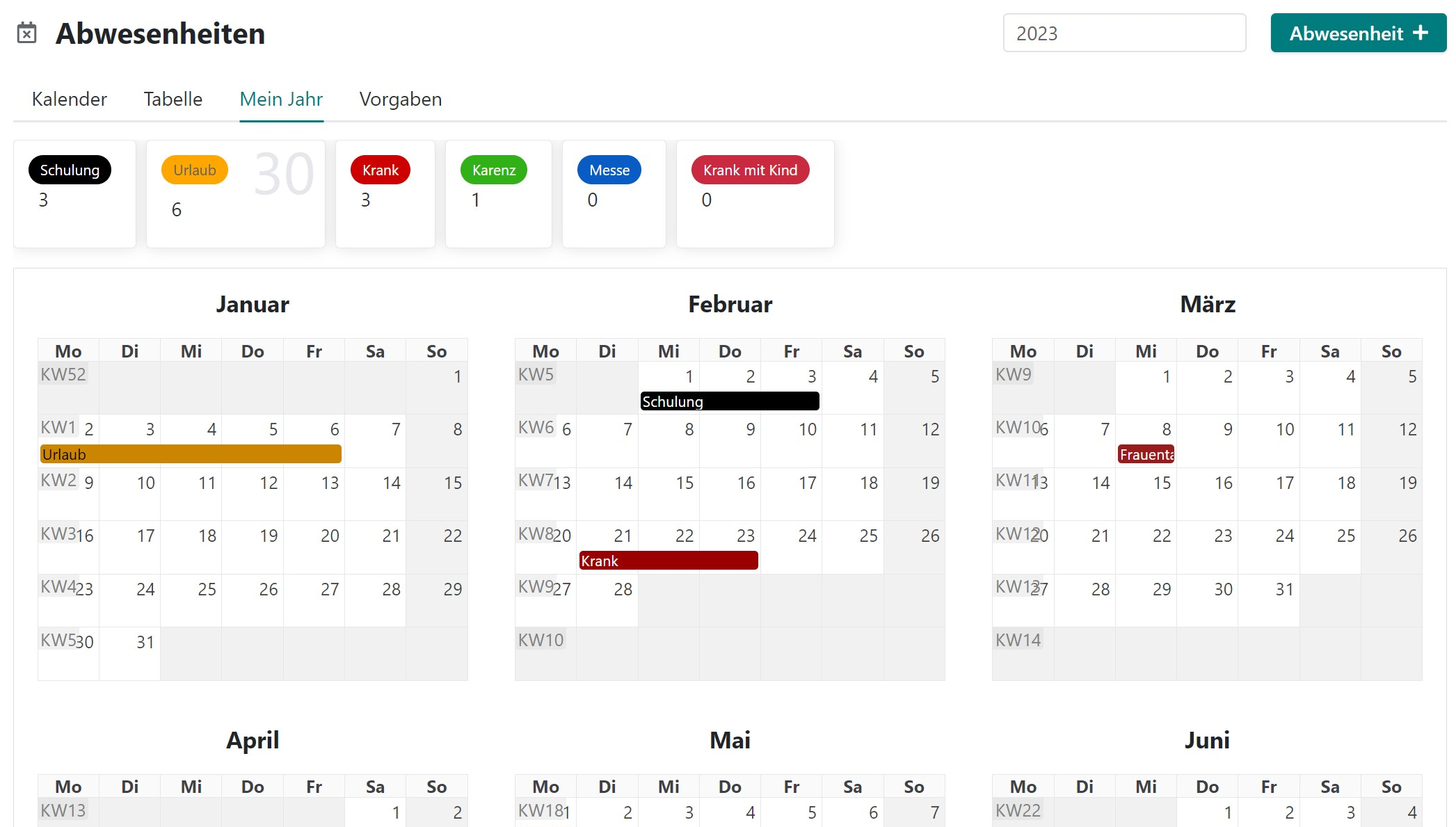Click the green Karenz category badge
The height and width of the screenshot is (827, 1456).
click(x=493, y=170)
